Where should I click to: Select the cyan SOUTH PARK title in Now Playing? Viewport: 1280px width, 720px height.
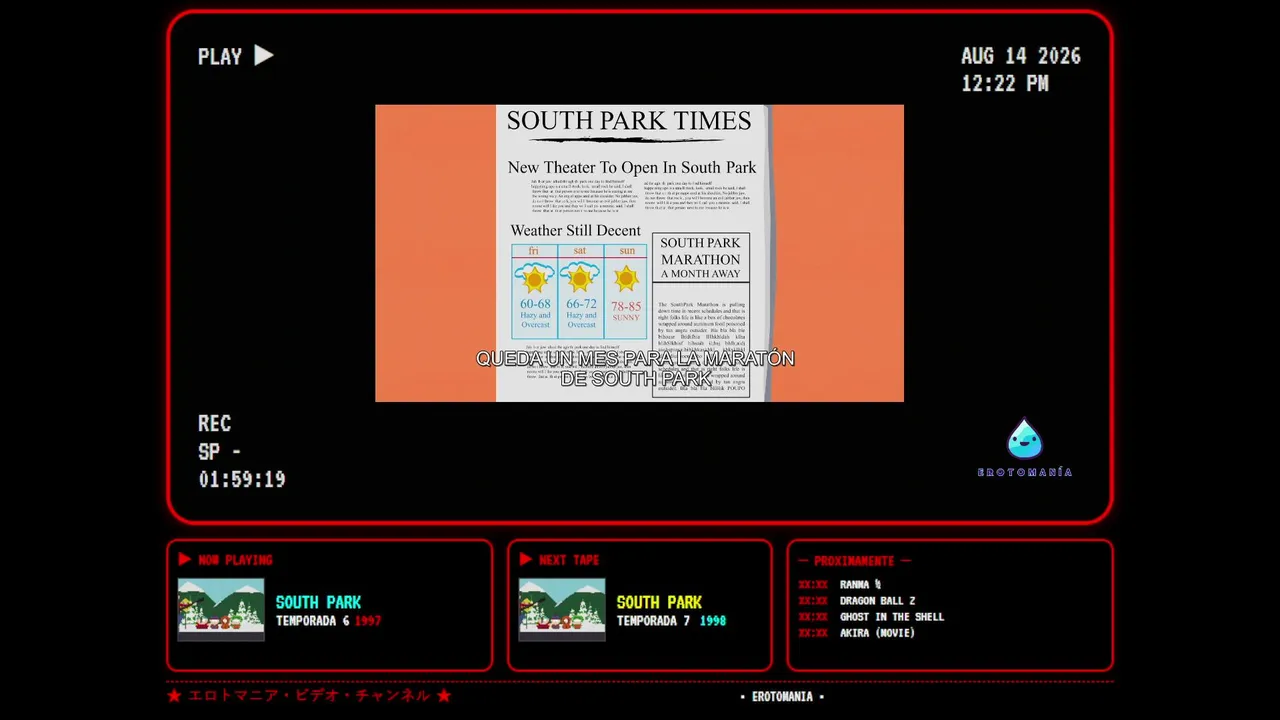pyautogui.click(x=318, y=602)
